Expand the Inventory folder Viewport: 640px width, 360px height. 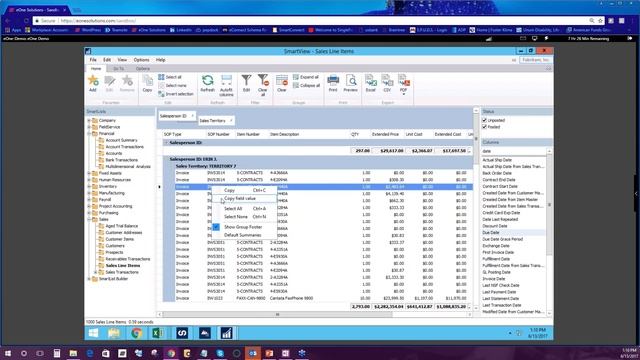(x=89, y=186)
